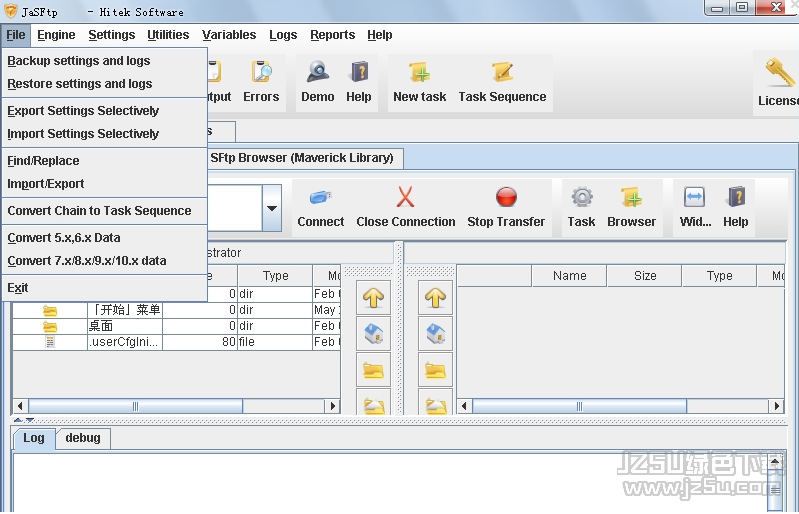Sort by Type column in left pane

[x=275, y=276]
